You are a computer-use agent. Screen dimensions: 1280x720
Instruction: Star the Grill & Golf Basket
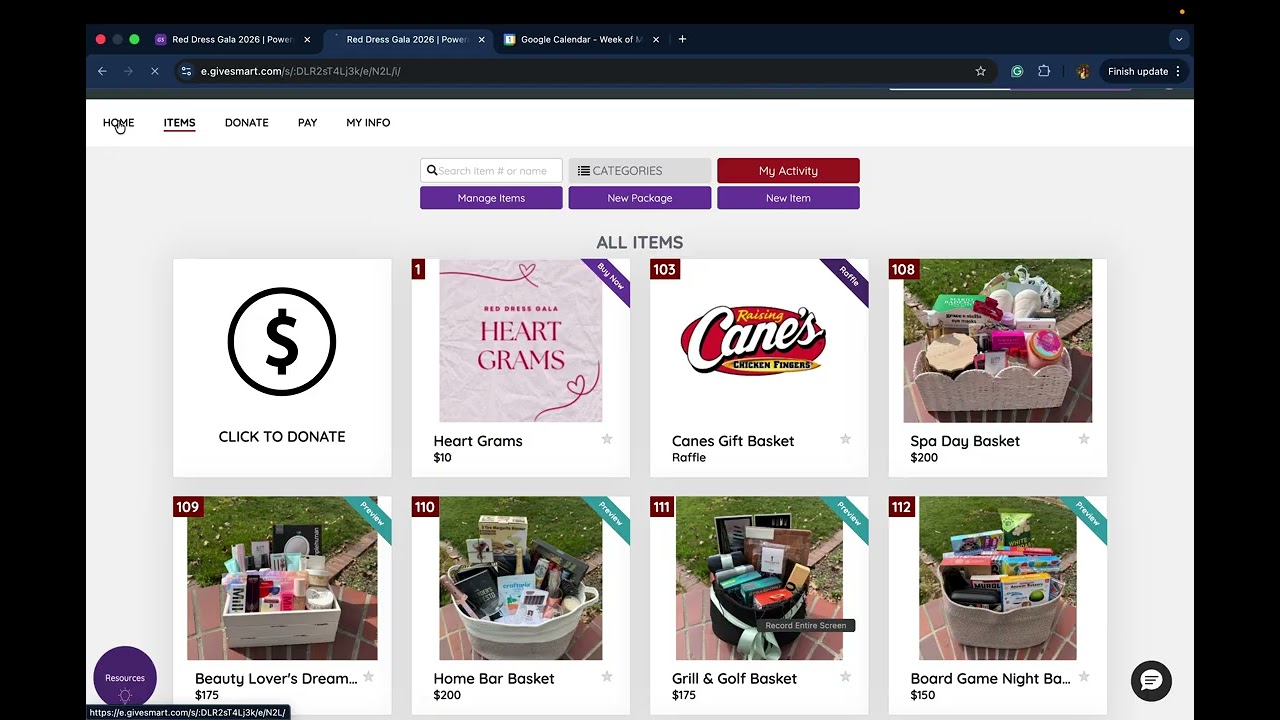click(845, 677)
